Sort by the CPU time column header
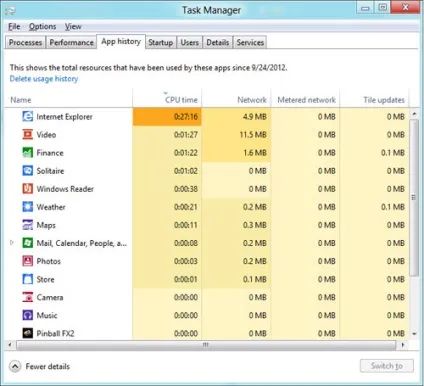424x386 pixels. (x=167, y=99)
